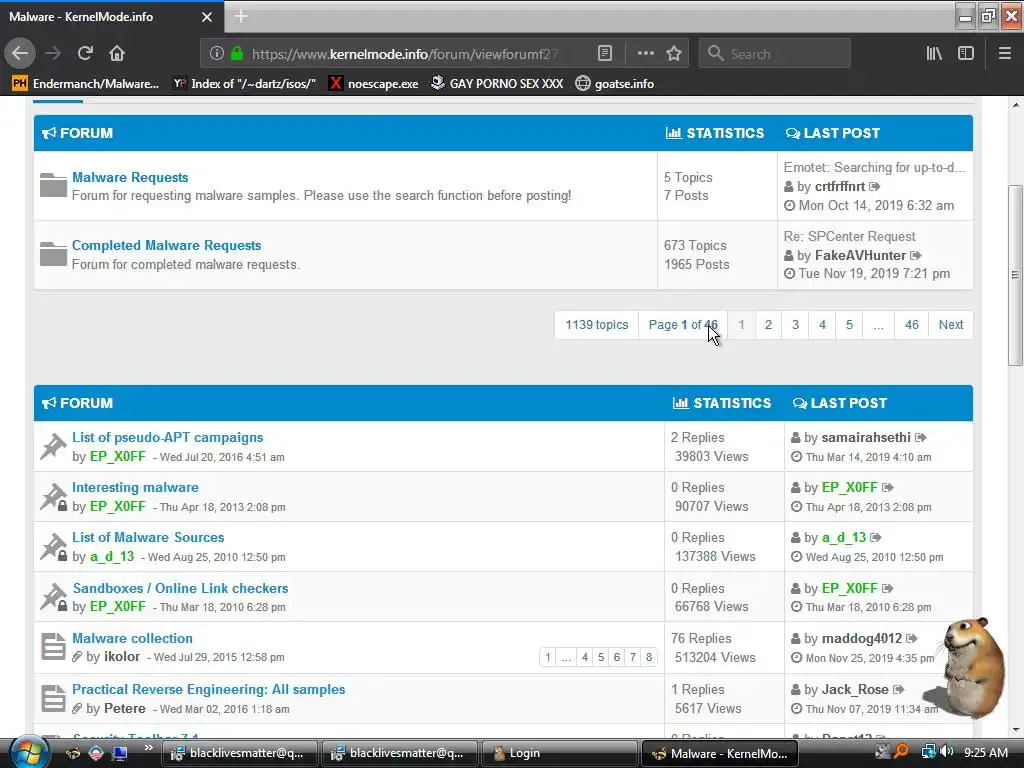Click the taskbar clock 9:25 AM

coord(986,752)
